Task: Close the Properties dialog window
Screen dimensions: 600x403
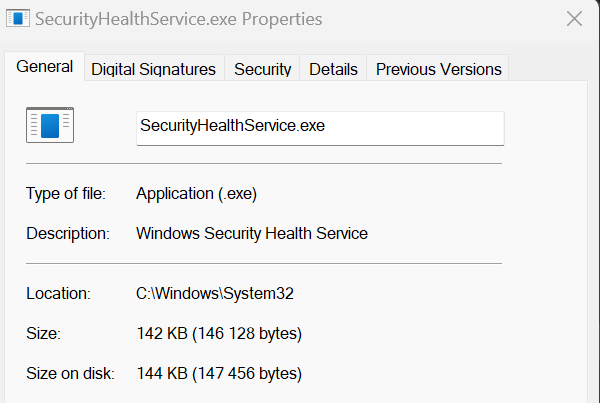Action: point(574,19)
